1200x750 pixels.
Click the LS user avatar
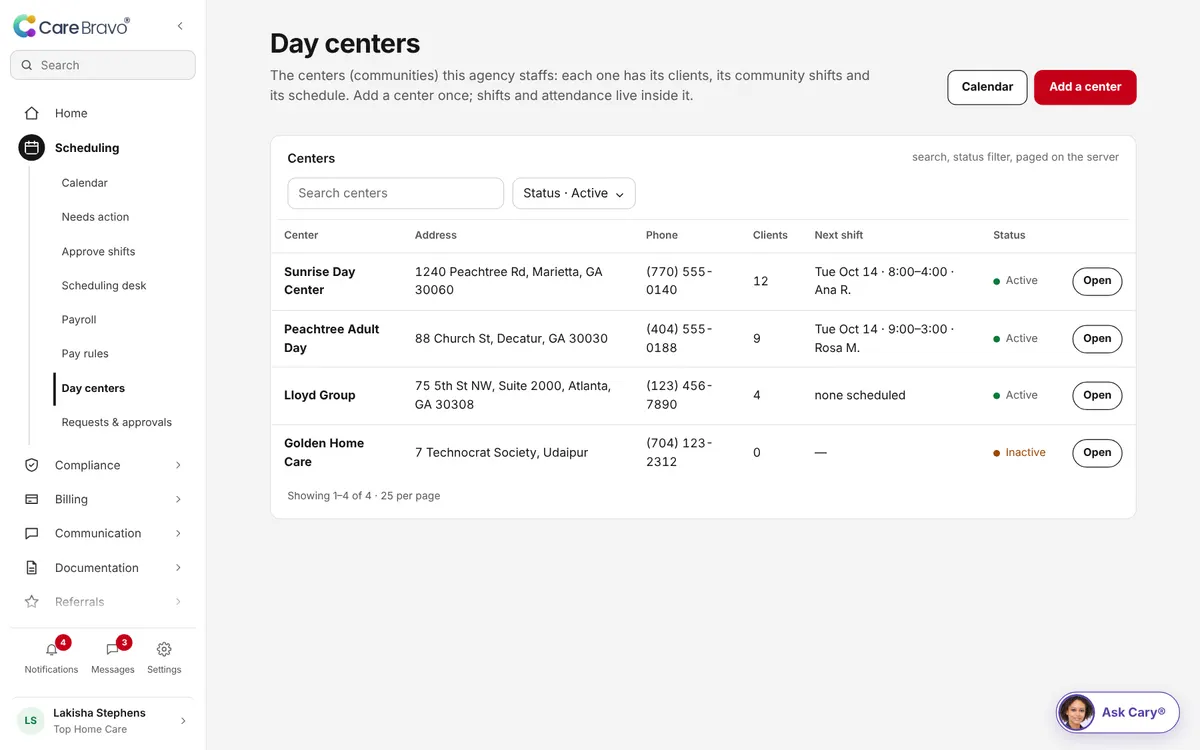(31, 721)
